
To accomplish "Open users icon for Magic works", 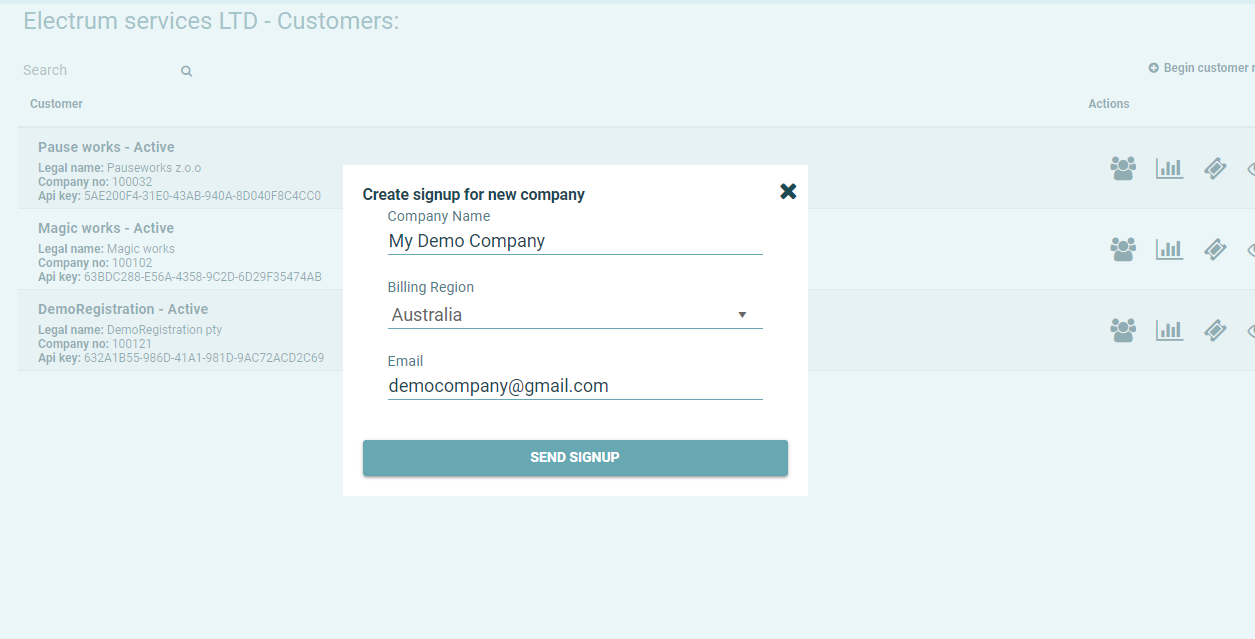I will (1123, 249).
